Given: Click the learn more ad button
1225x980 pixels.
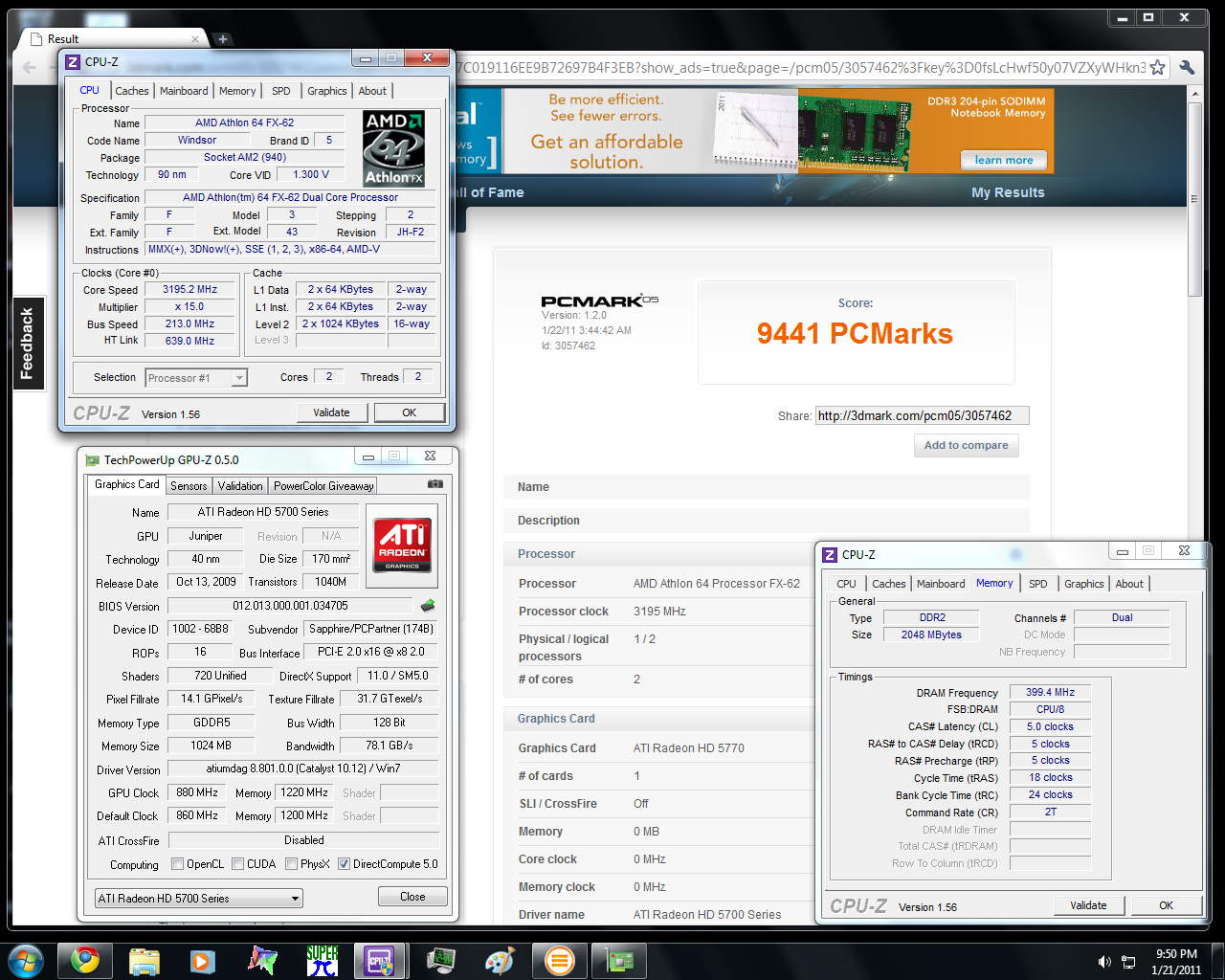Looking at the screenshot, I should [1004, 160].
